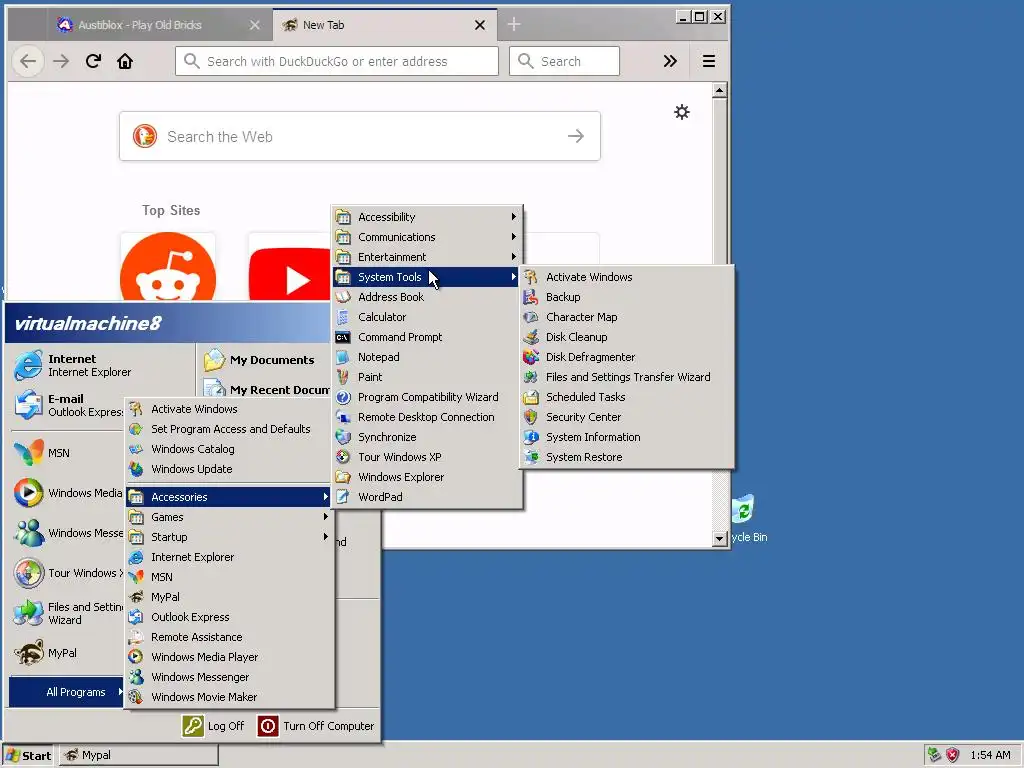
Task: Start Disk Cleanup tool
Action: (x=627, y=337)
